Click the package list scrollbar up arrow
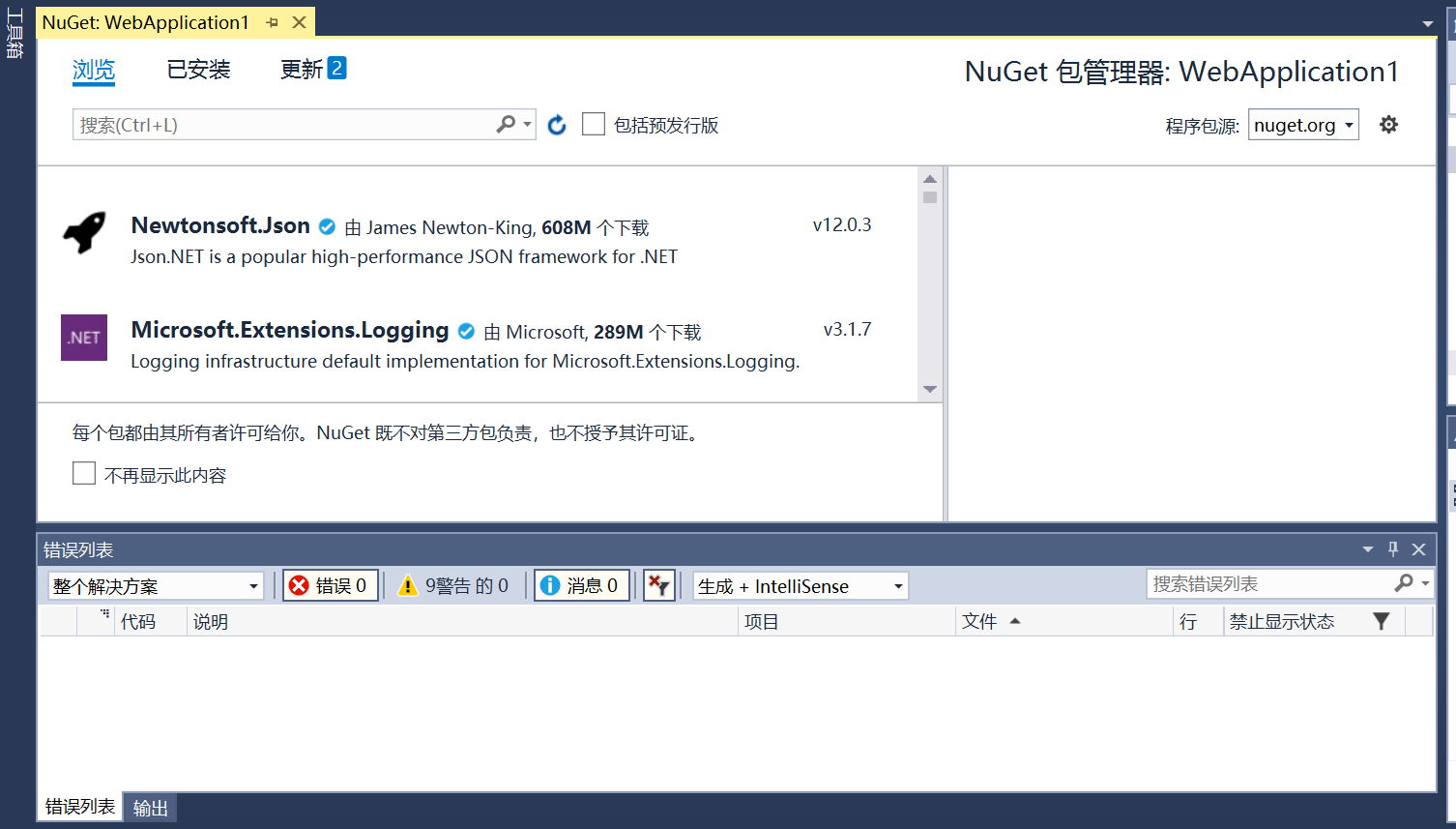1456x829 pixels. 930,179
